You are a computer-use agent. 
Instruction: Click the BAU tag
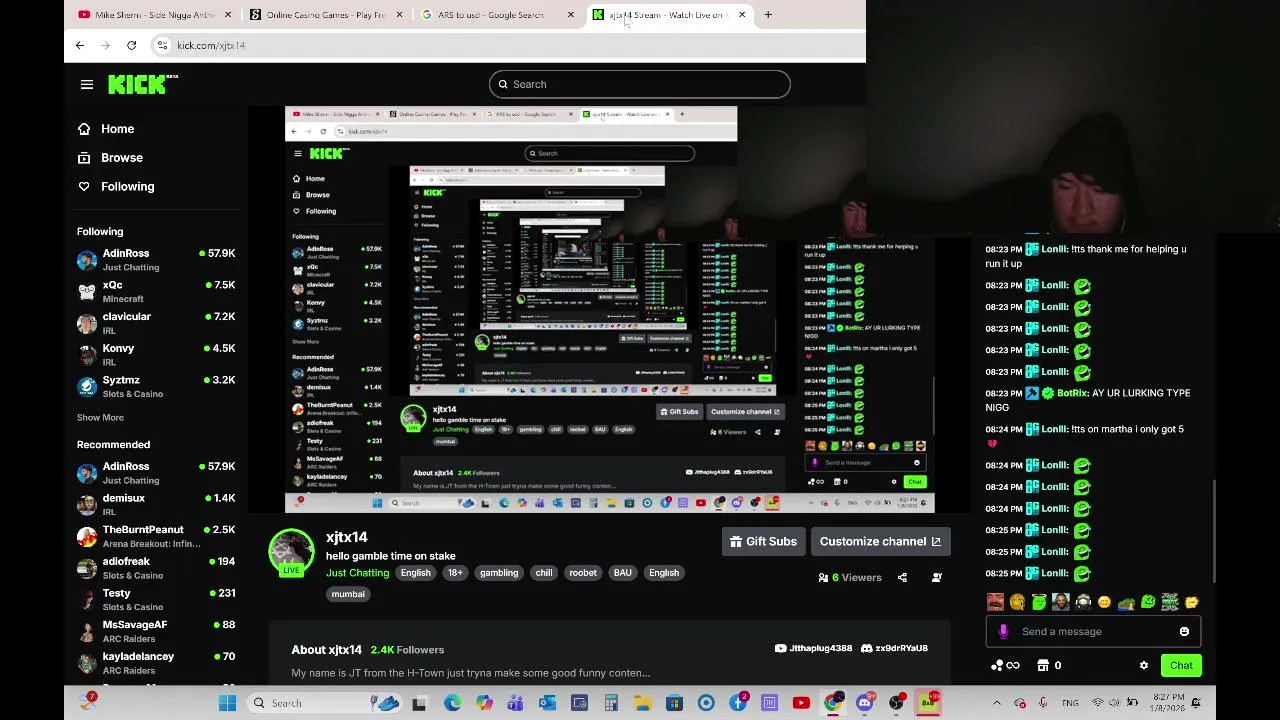(623, 573)
